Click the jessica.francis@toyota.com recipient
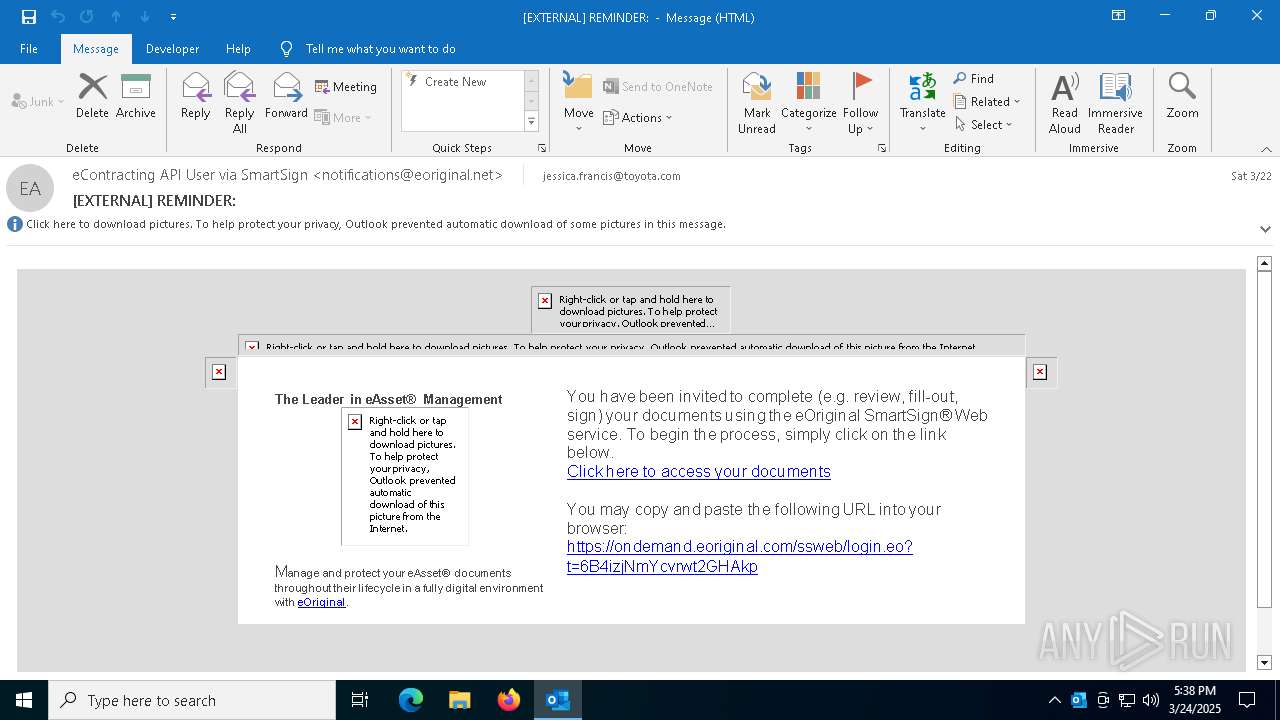The width and height of the screenshot is (1280, 720). 611,176
